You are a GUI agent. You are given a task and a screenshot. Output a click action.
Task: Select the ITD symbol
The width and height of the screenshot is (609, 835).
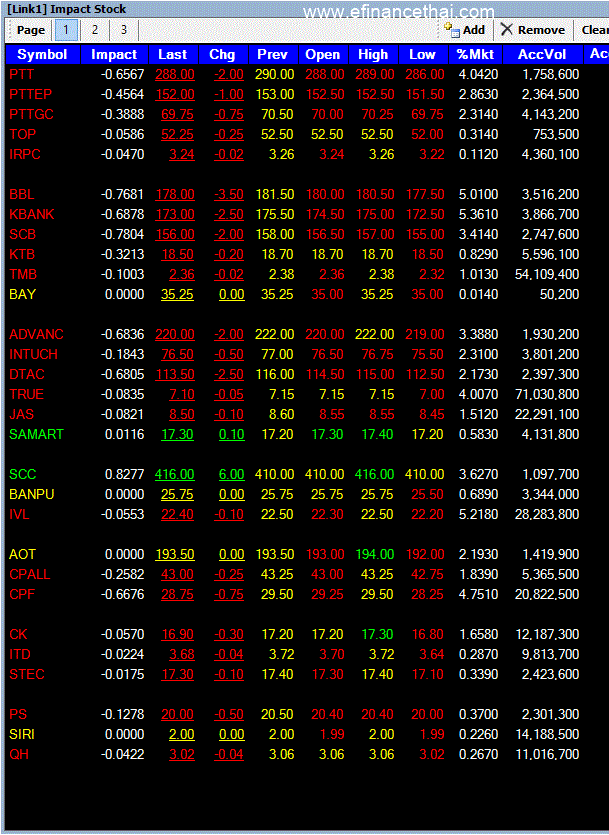pos(20,654)
